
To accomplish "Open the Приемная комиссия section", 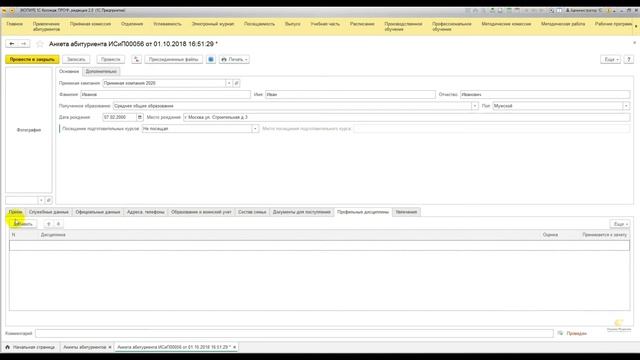I will coord(90,24).
